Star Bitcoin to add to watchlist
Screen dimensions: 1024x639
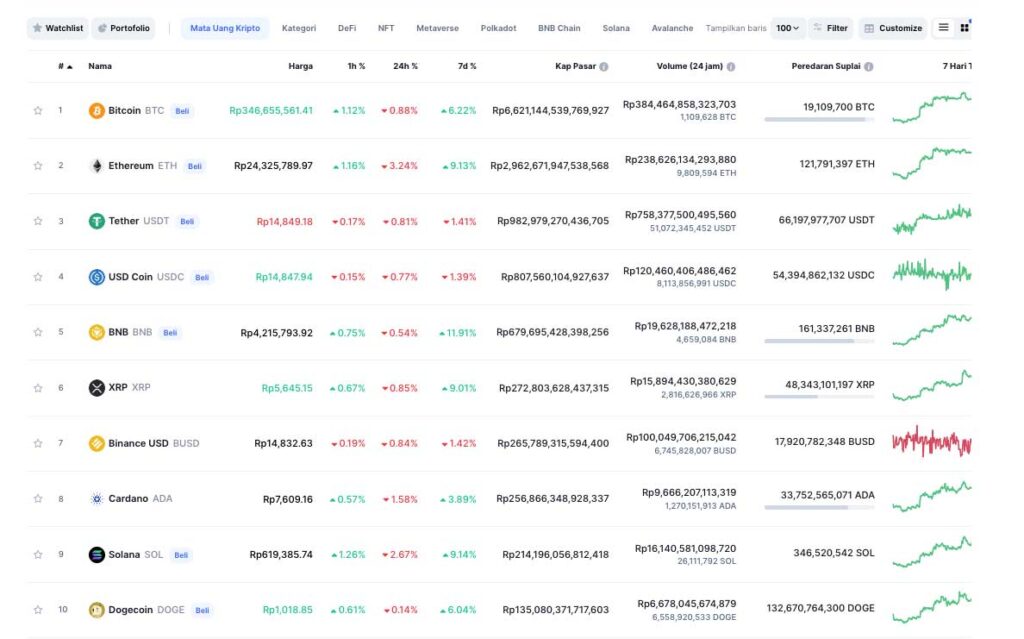[38, 111]
